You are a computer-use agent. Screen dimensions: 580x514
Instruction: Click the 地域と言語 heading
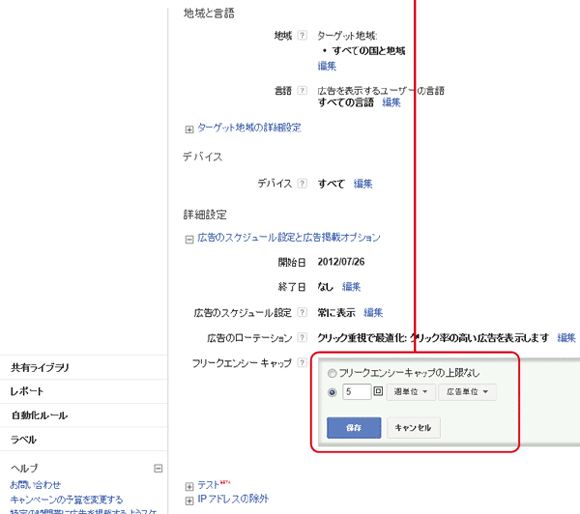[x=209, y=13]
